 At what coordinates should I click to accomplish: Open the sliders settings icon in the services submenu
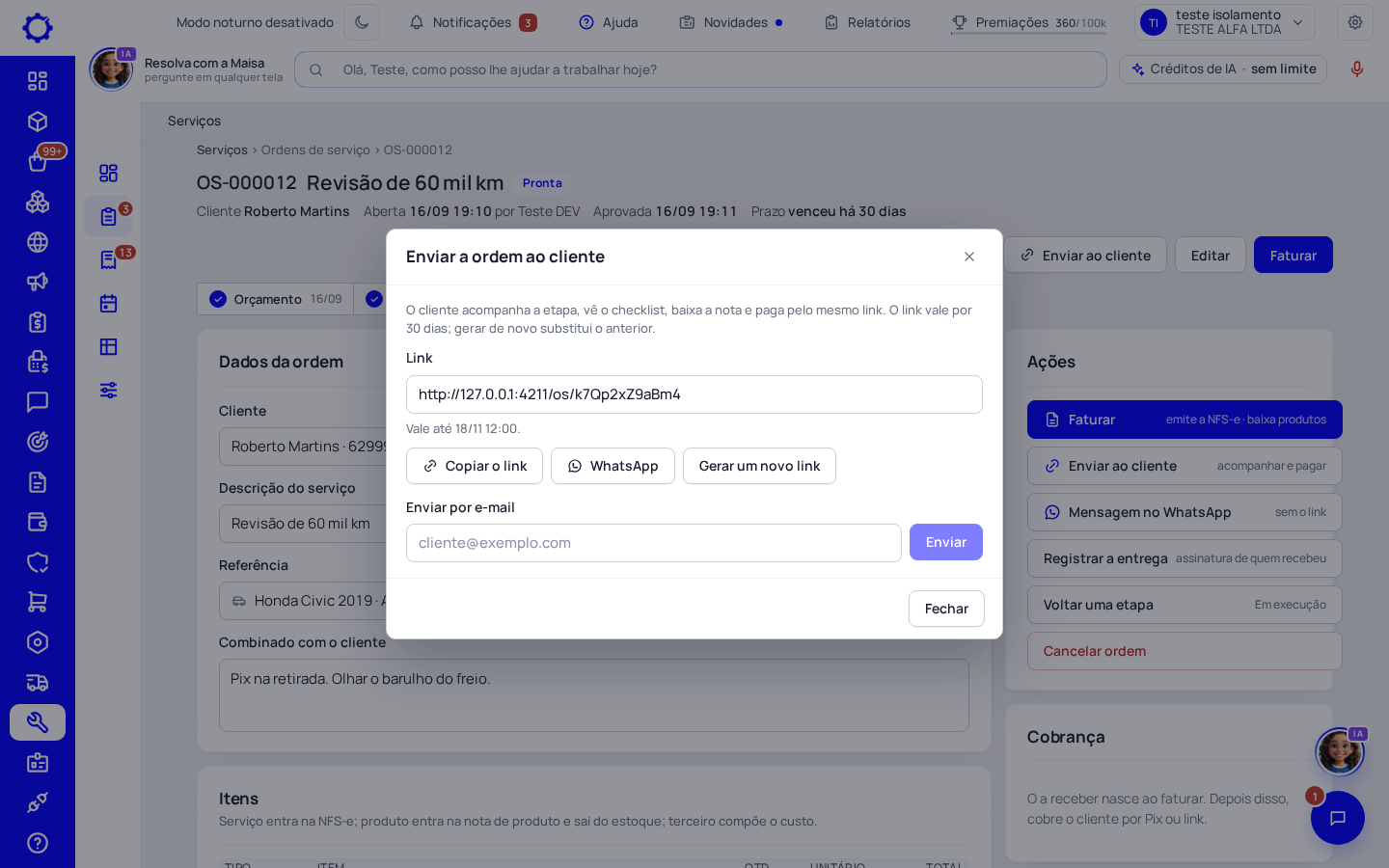click(x=108, y=391)
